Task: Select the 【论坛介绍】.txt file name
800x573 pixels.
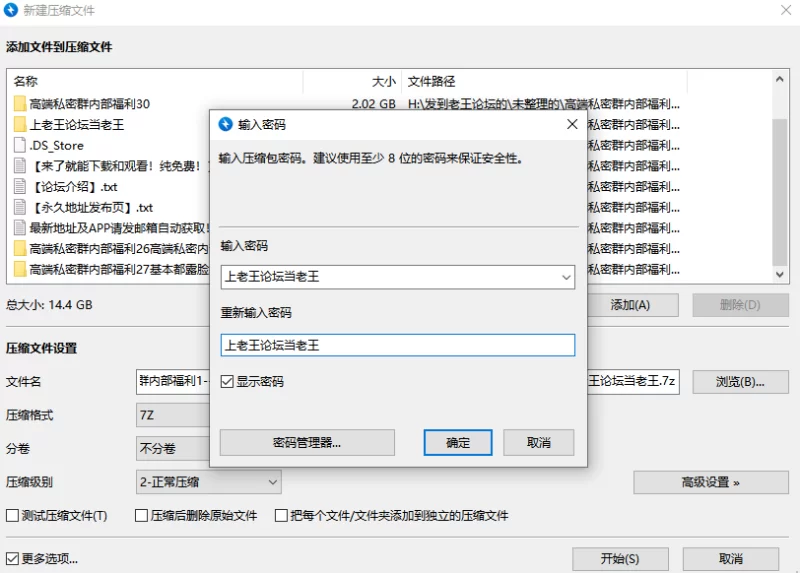Action: pos(74,187)
